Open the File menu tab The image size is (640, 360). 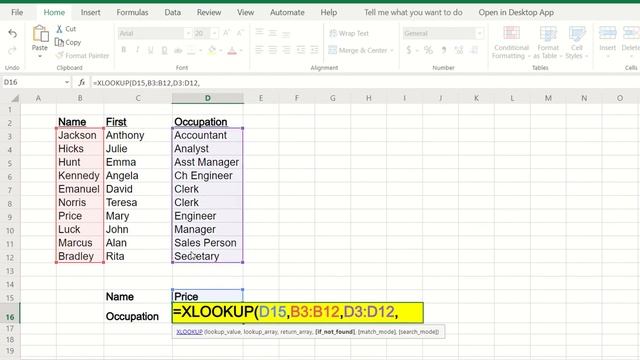17,12
